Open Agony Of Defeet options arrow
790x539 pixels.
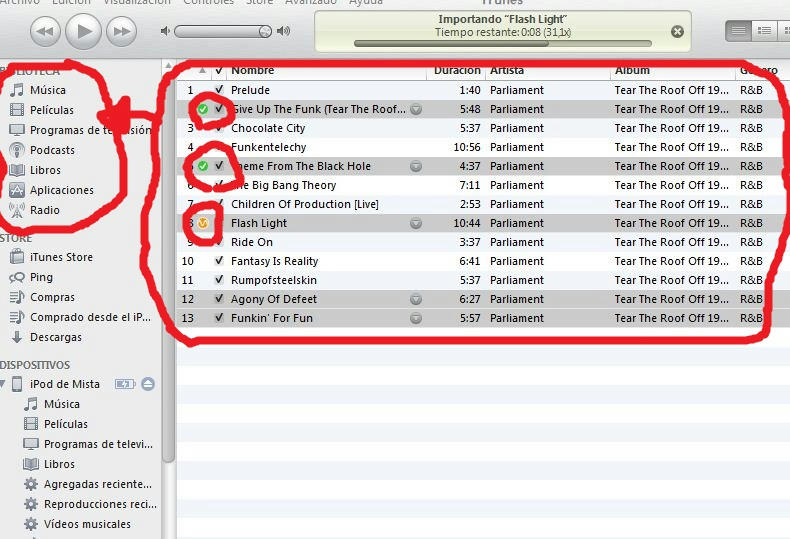416,299
